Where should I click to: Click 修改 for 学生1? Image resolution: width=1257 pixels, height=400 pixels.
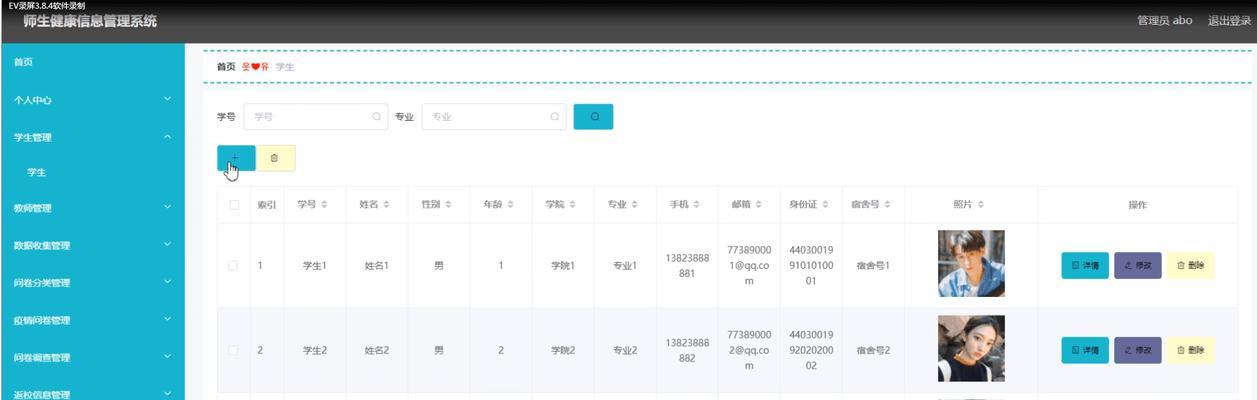click(1138, 266)
